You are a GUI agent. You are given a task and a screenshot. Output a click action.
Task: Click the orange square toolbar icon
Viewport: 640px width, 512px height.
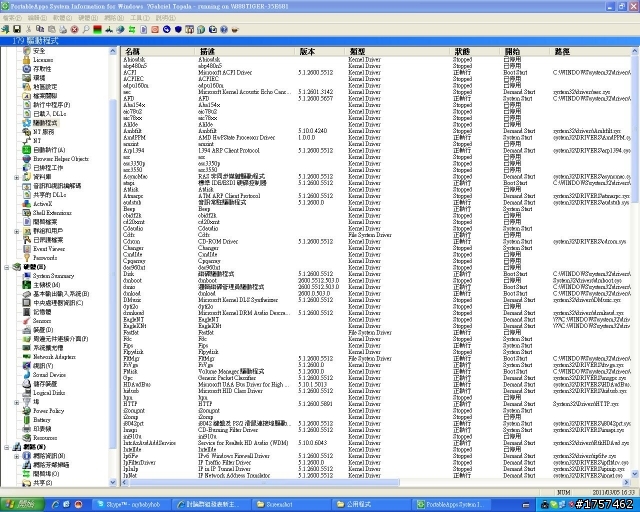tap(155, 29)
